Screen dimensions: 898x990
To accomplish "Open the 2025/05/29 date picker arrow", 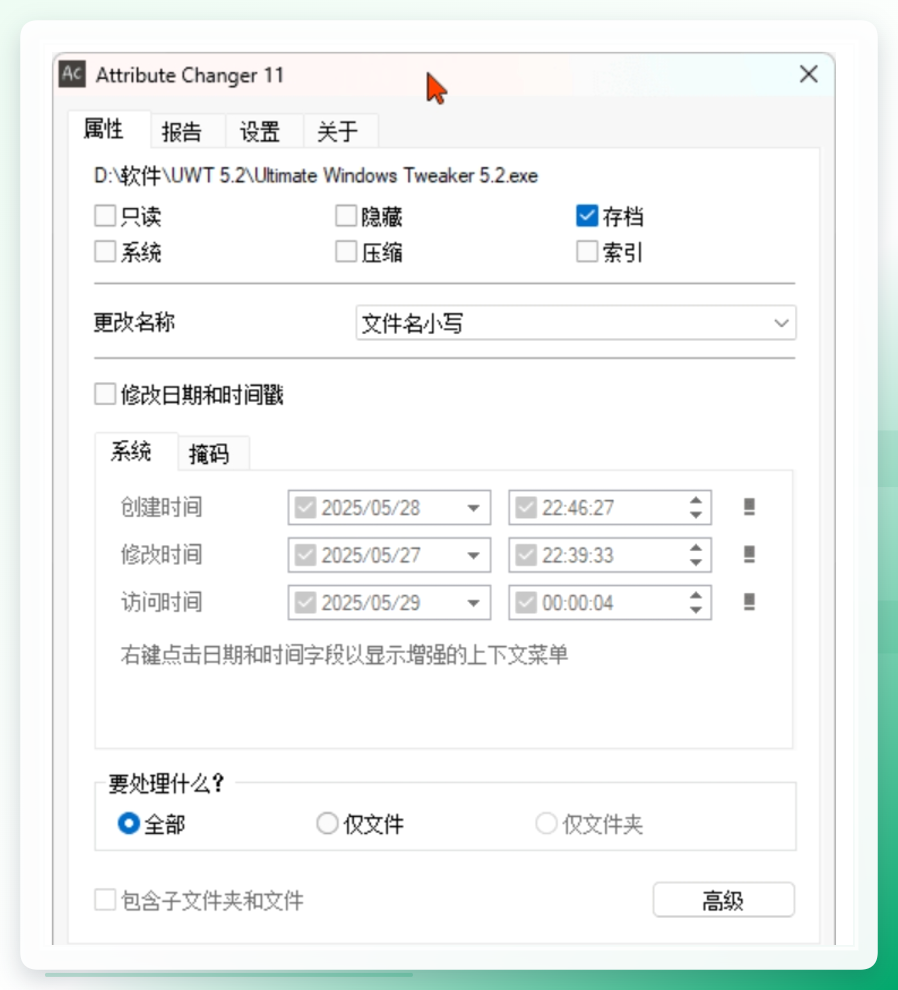I will (473, 602).
